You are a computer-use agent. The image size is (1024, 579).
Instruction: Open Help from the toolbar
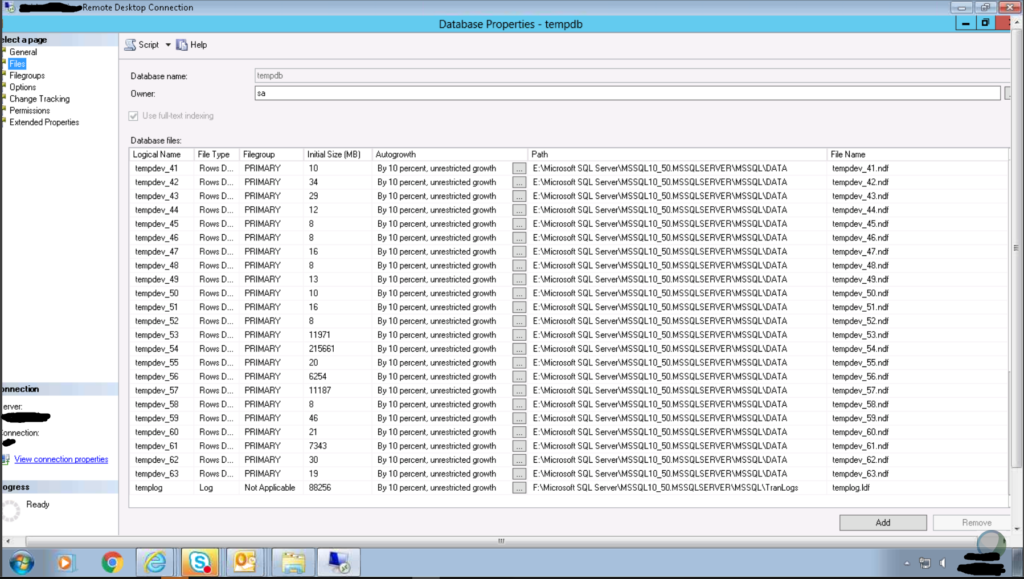point(191,45)
